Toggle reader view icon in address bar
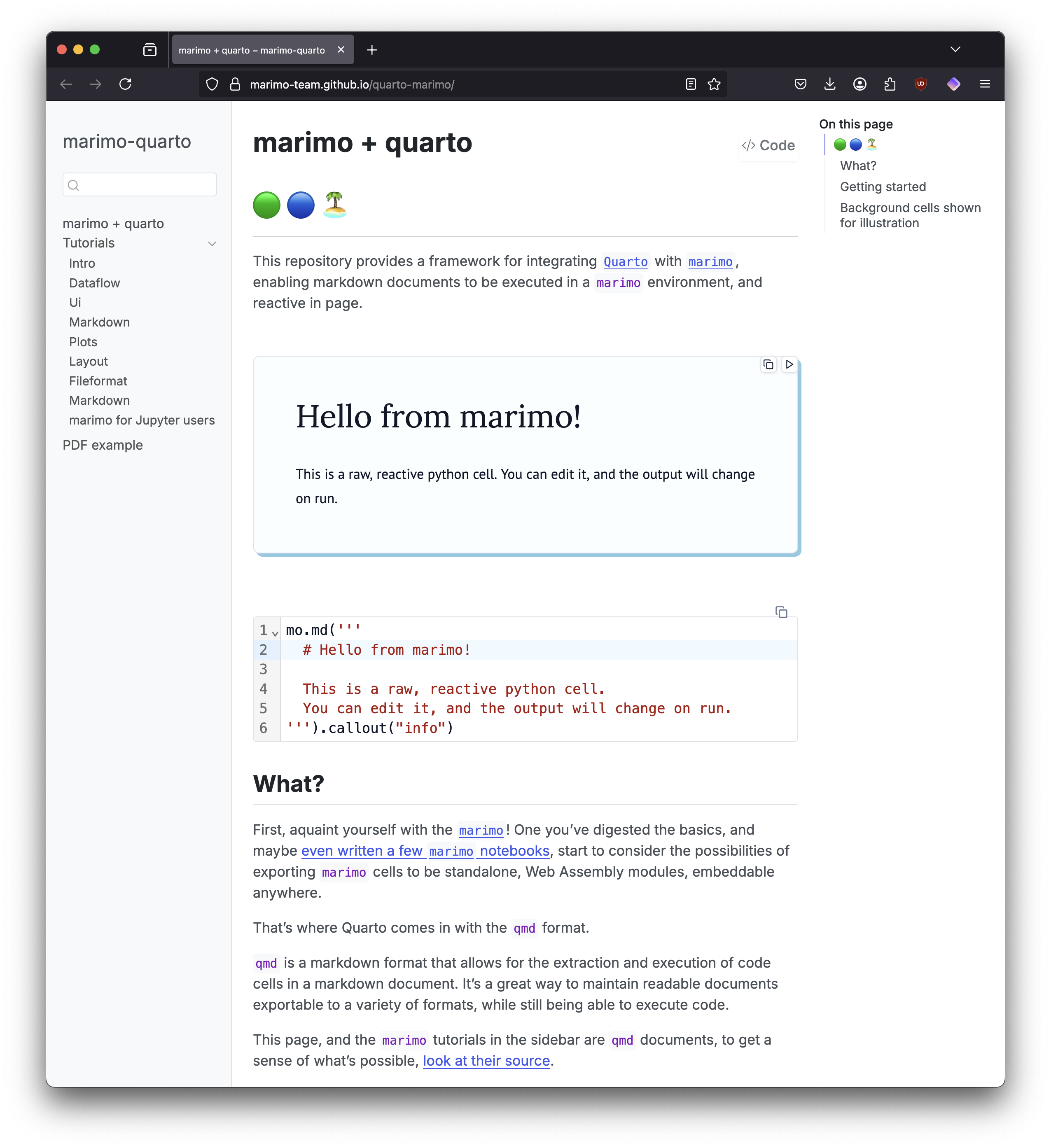This screenshot has width=1051, height=1148. [x=690, y=84]
